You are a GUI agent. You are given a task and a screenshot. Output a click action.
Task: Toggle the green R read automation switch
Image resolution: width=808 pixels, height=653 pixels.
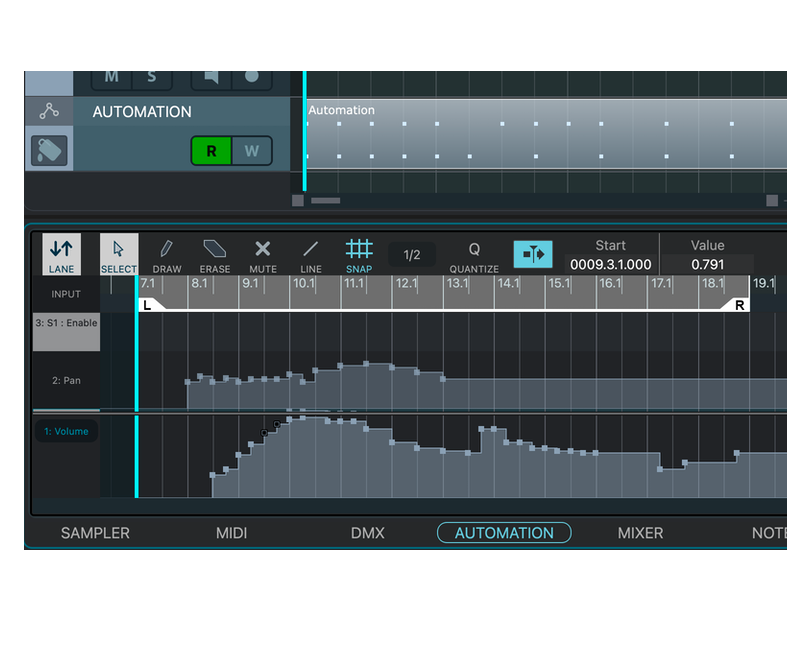(213, 151)
